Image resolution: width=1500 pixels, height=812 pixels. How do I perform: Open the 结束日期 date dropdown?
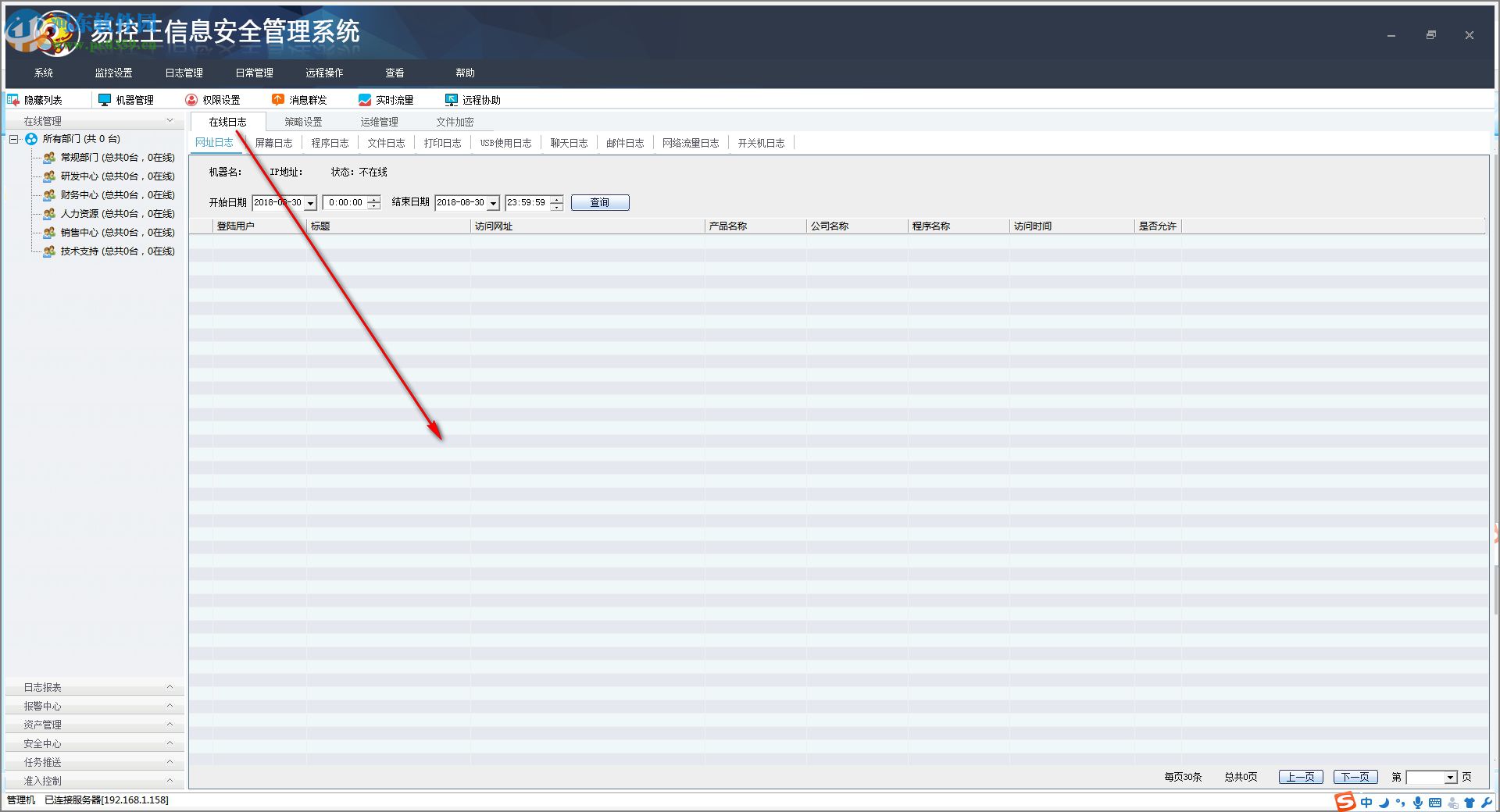click(x=493, y=203)
